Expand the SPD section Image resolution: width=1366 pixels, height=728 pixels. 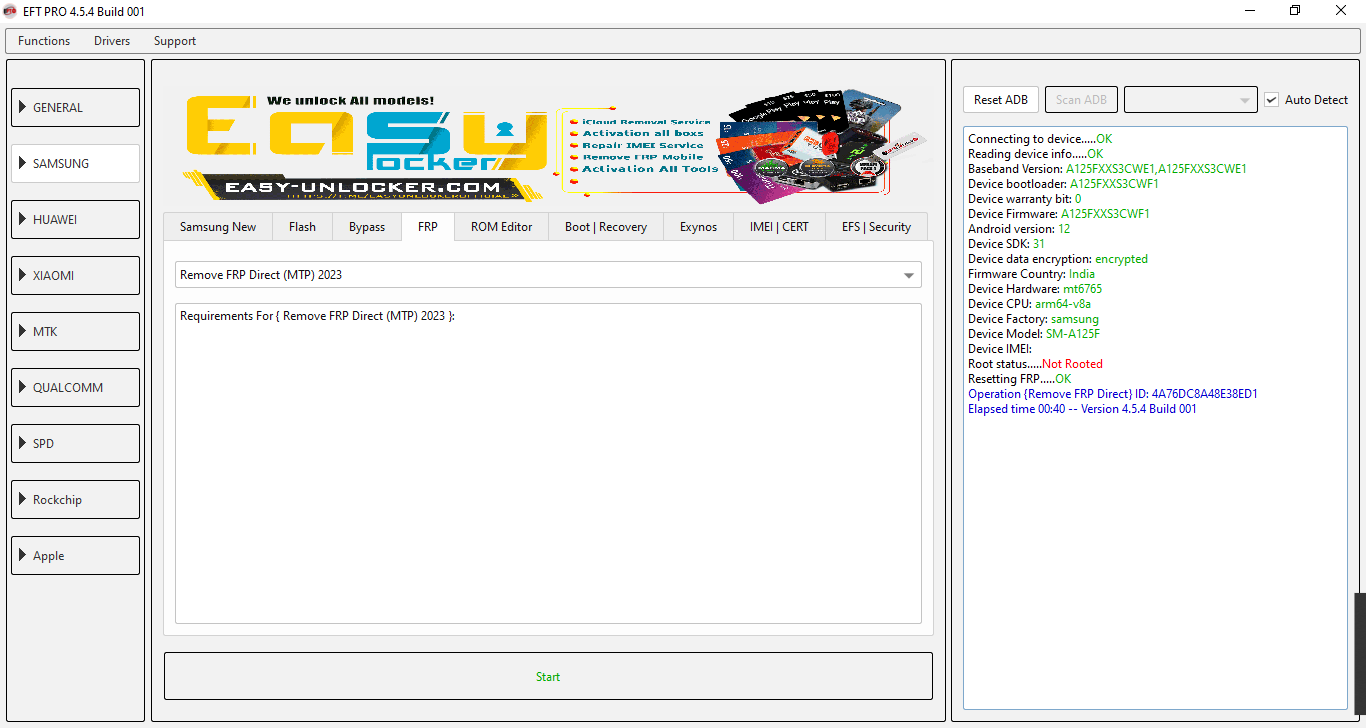tap(75, 443)
